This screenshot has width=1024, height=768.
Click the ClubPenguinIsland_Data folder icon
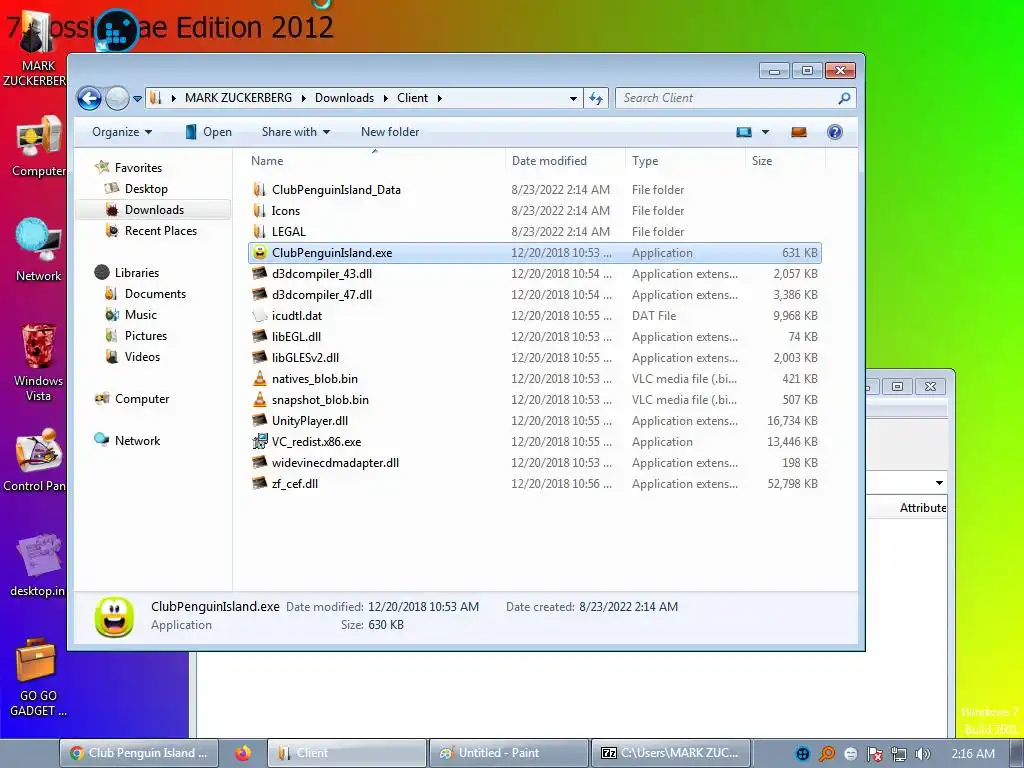point(259,189)
